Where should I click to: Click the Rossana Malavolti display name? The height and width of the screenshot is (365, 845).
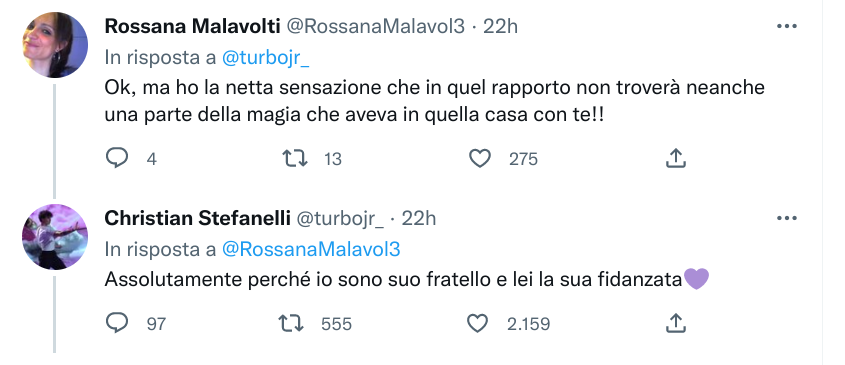tap(192, 26)
